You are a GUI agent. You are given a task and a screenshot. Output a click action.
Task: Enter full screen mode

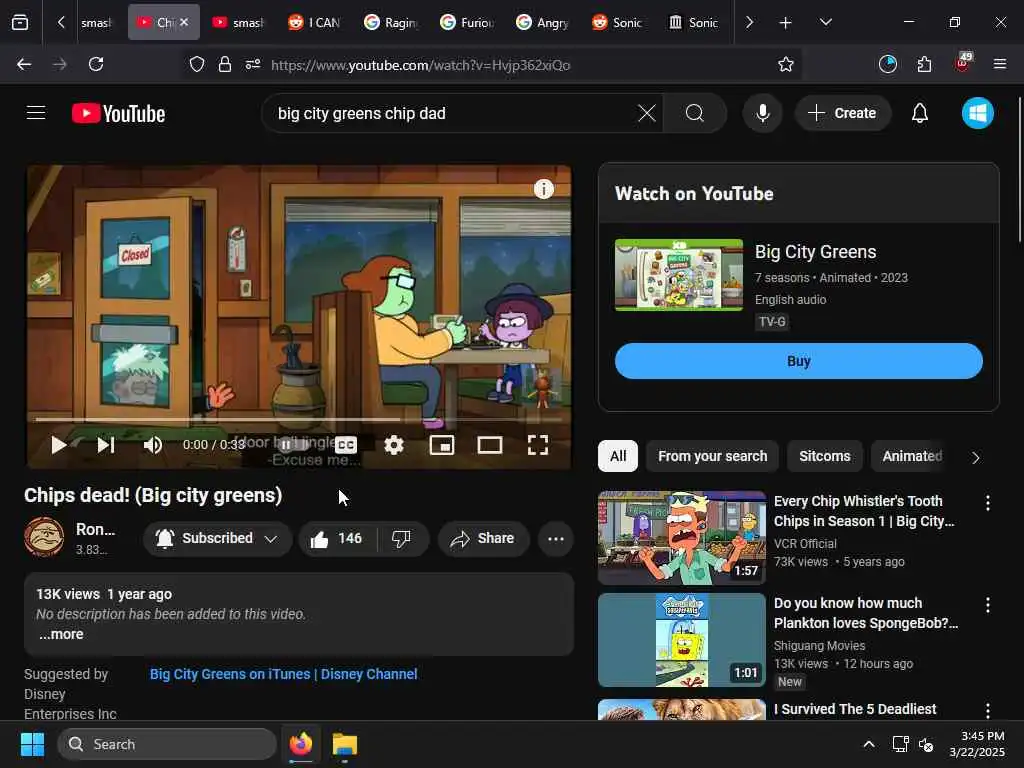[x=537, y=445]
